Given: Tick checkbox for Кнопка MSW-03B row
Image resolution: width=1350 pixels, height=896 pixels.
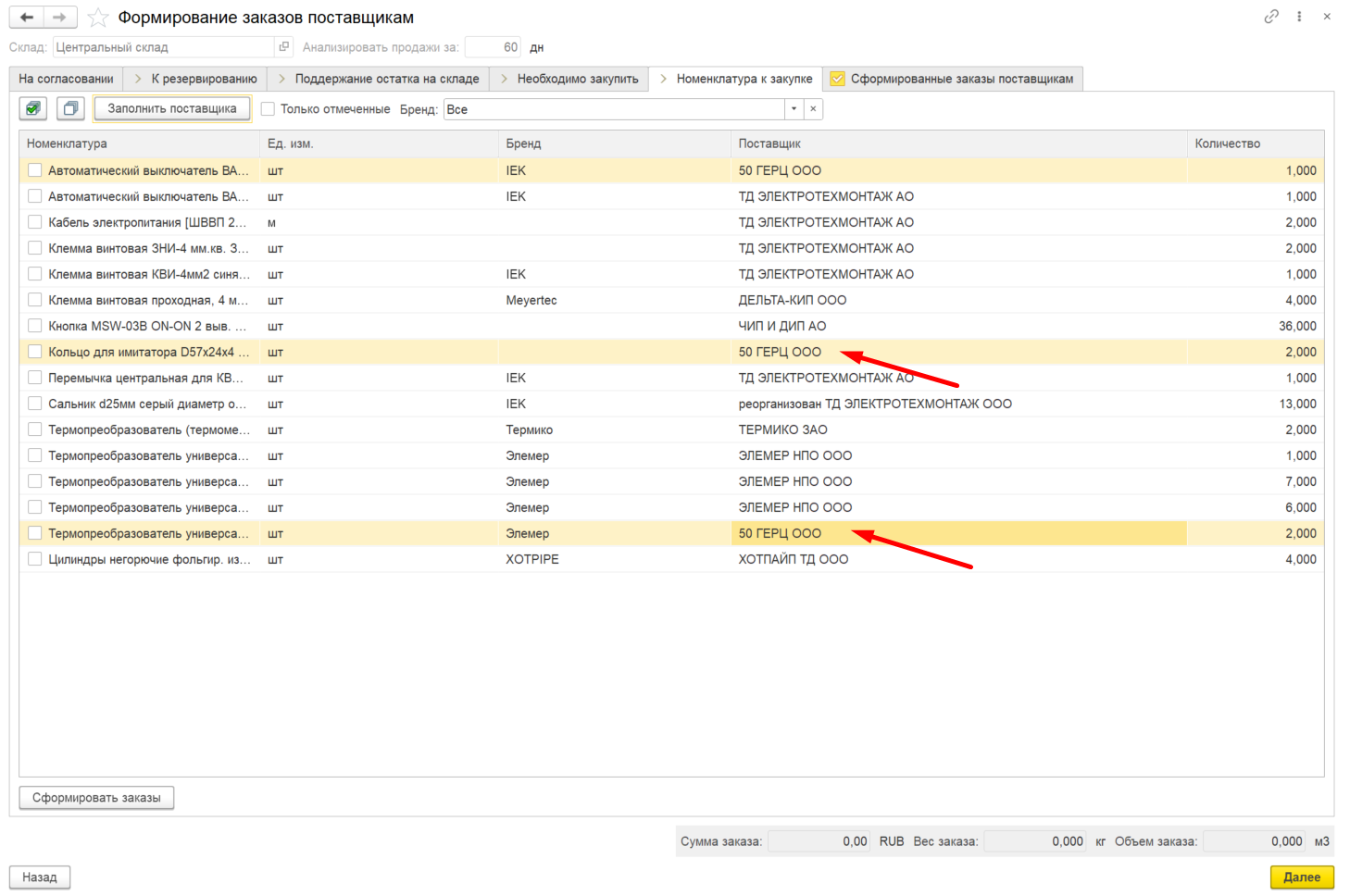Looking at the screenshot, I should click(x=34, y=326).
